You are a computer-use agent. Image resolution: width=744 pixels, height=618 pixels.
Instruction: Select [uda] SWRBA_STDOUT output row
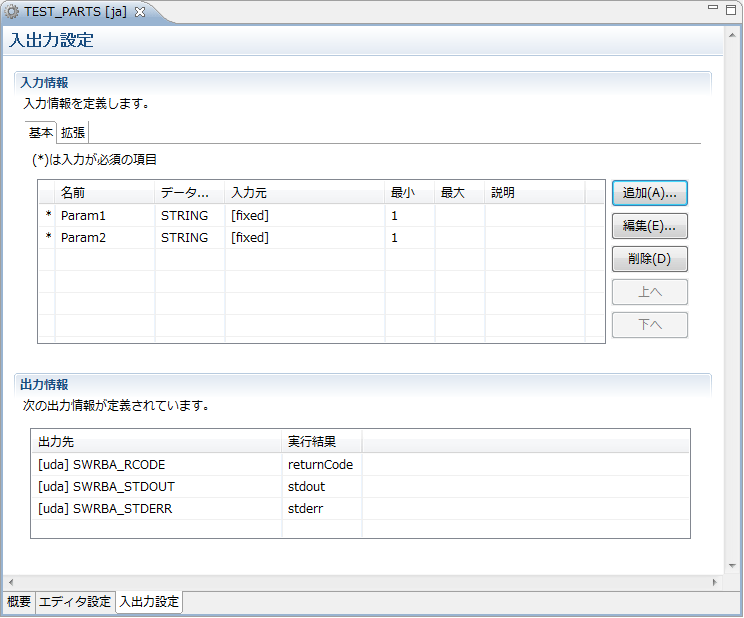tap(360, 487)
